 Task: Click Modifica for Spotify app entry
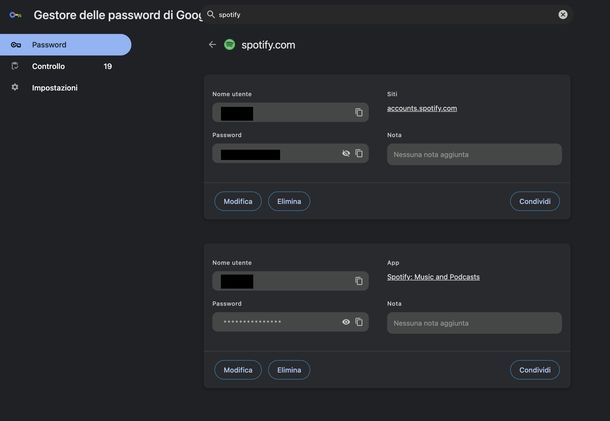238,370
